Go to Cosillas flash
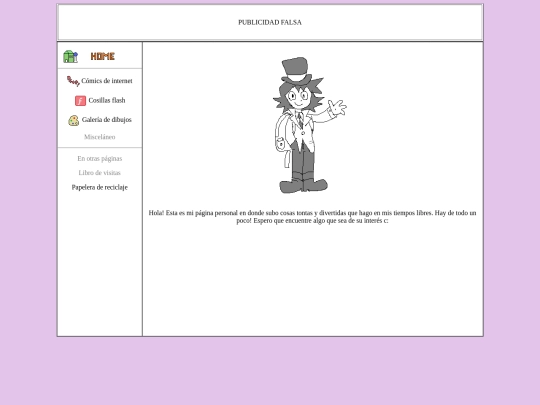Screen dimensions: 540x405 tap(107, 100)
